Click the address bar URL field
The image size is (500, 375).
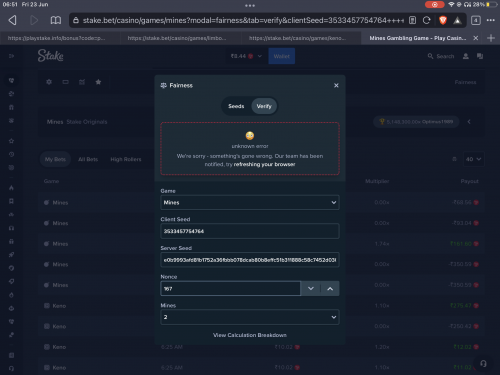(x=243, y=20)
